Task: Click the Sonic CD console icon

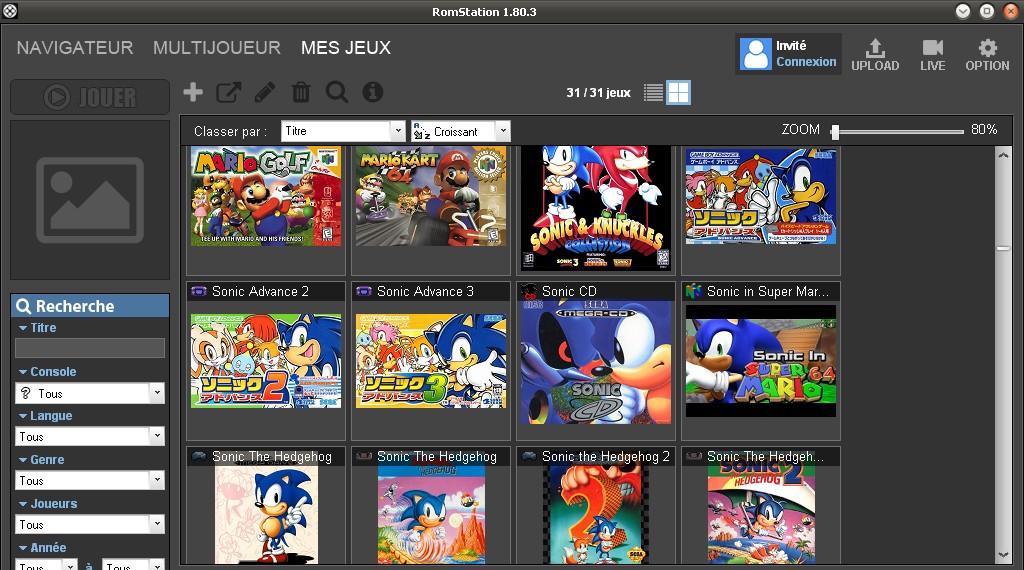Action: (x=528, y=291)
